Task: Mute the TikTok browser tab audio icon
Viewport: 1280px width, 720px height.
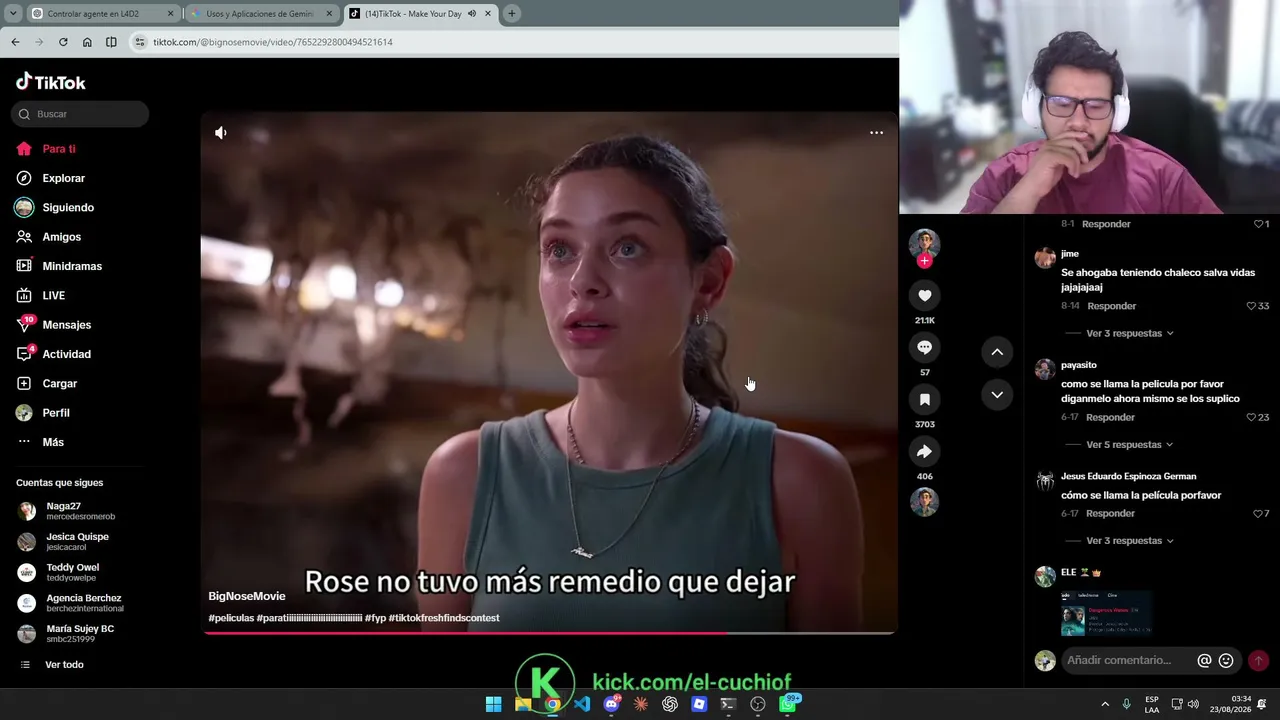Action: click(472, 13)
